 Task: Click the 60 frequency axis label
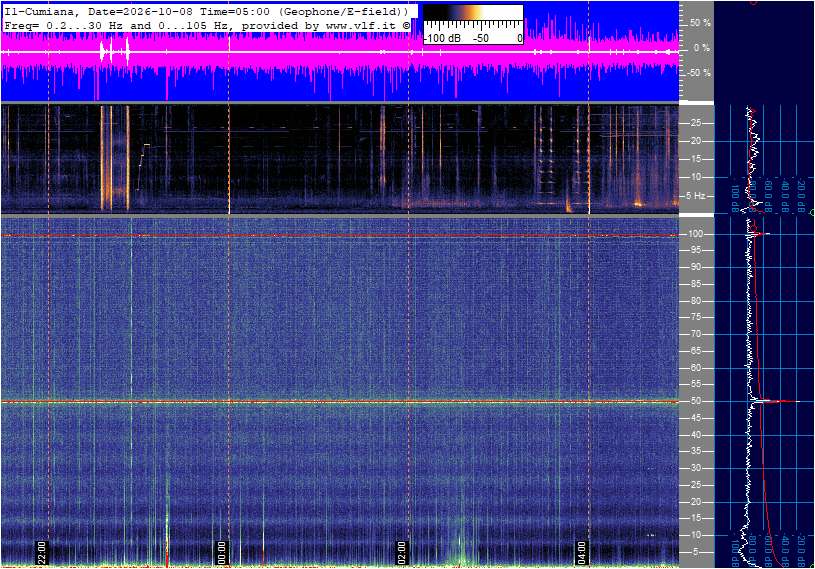[x=695, y=368]
